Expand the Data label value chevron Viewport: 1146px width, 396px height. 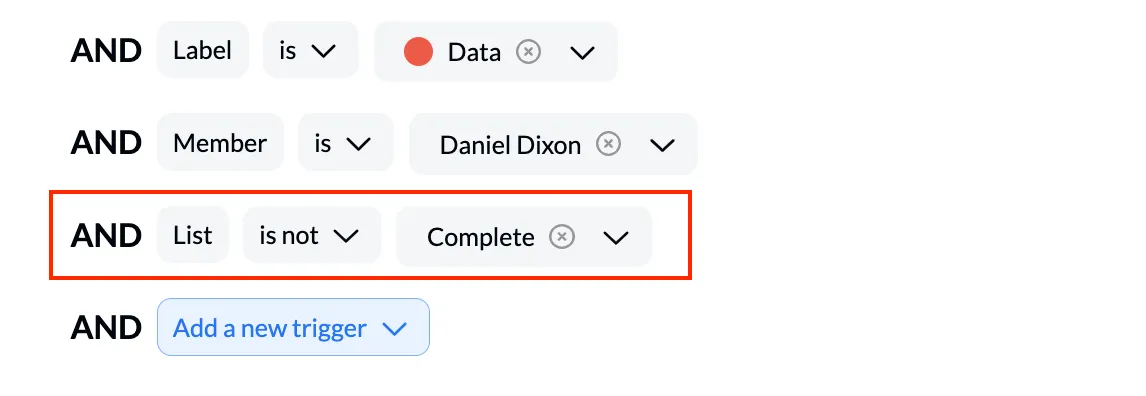(x=583, y=52)
